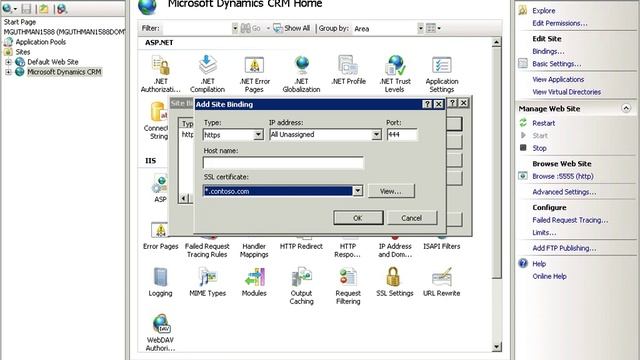Screen dimensions: 640x360
Task: Click Show All in filter bar
Action: 291,28
